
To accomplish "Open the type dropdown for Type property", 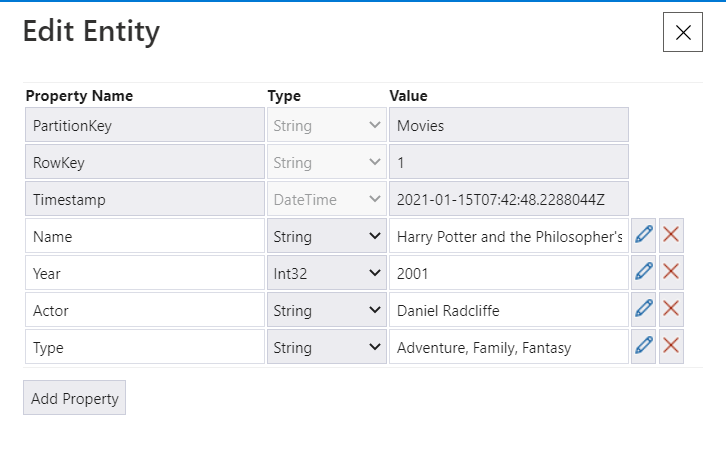I will click(x=326, y=348).
